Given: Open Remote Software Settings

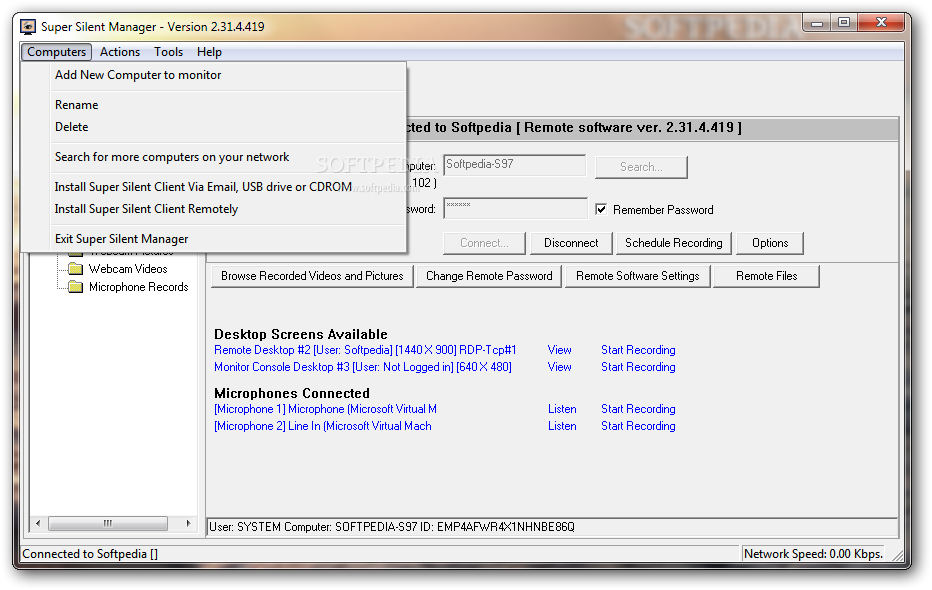Looking at the screenshot, I should coord(638,276).
